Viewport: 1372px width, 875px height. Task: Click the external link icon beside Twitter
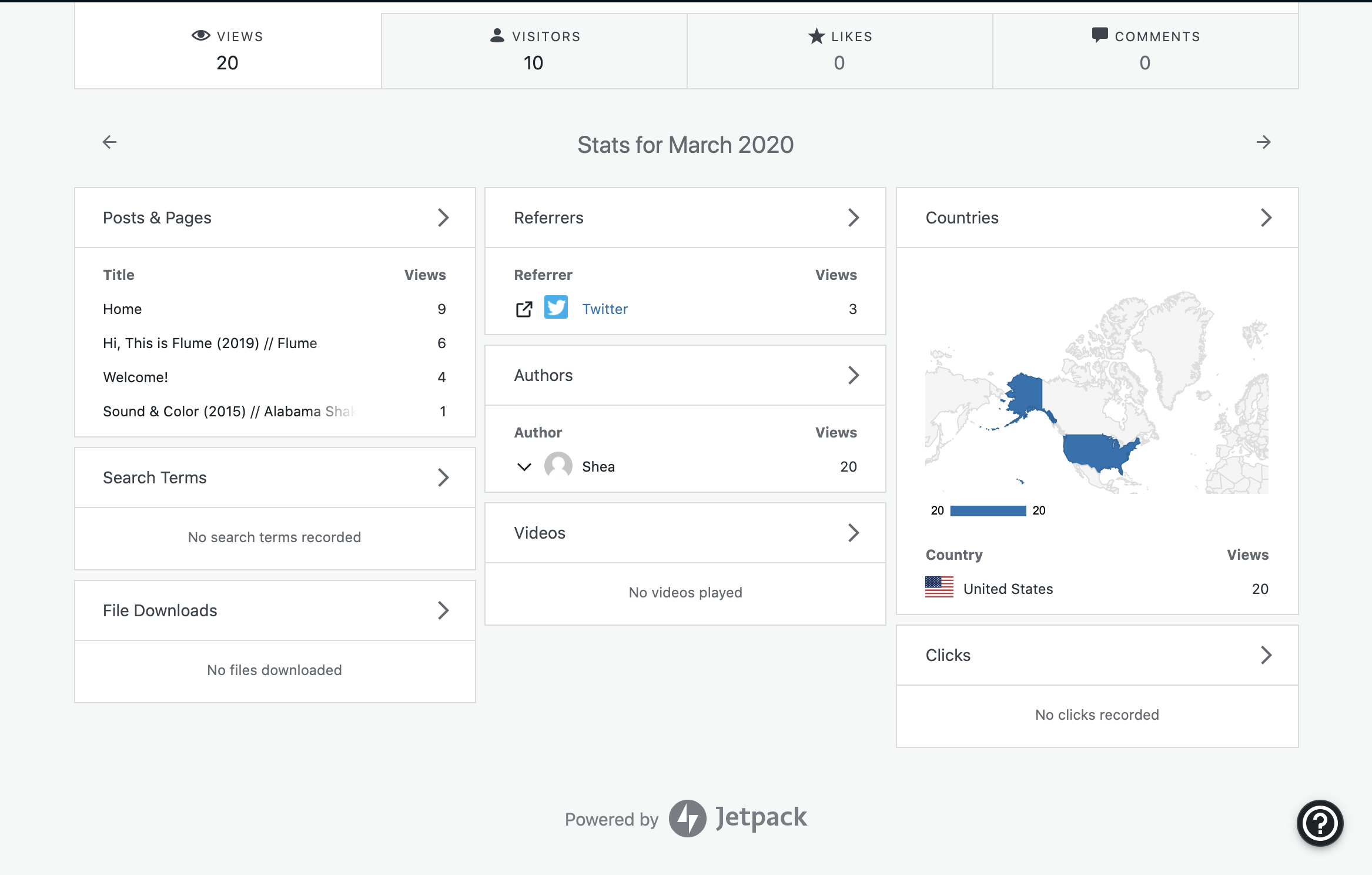[x=524, y=309]
